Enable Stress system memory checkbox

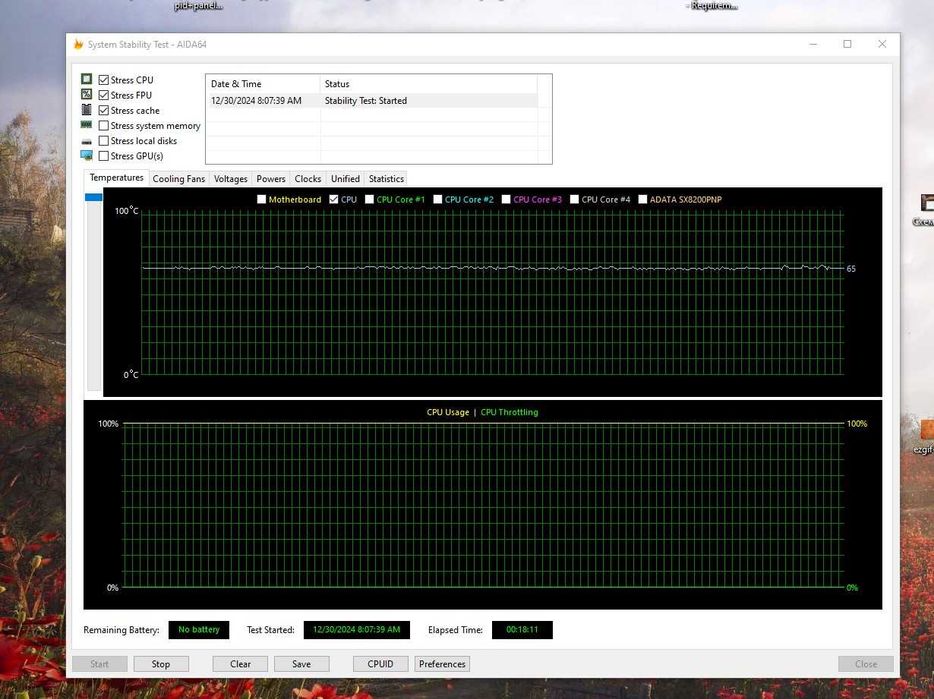tap(104, 126)
